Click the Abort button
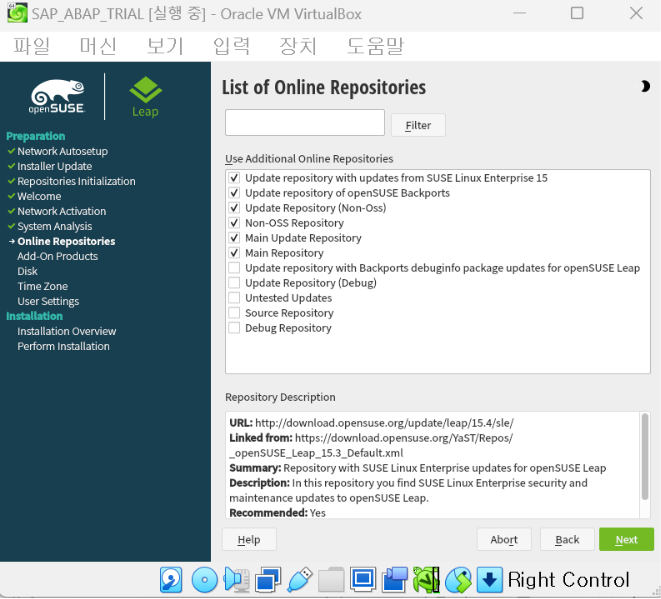 [x=504, y=540]
